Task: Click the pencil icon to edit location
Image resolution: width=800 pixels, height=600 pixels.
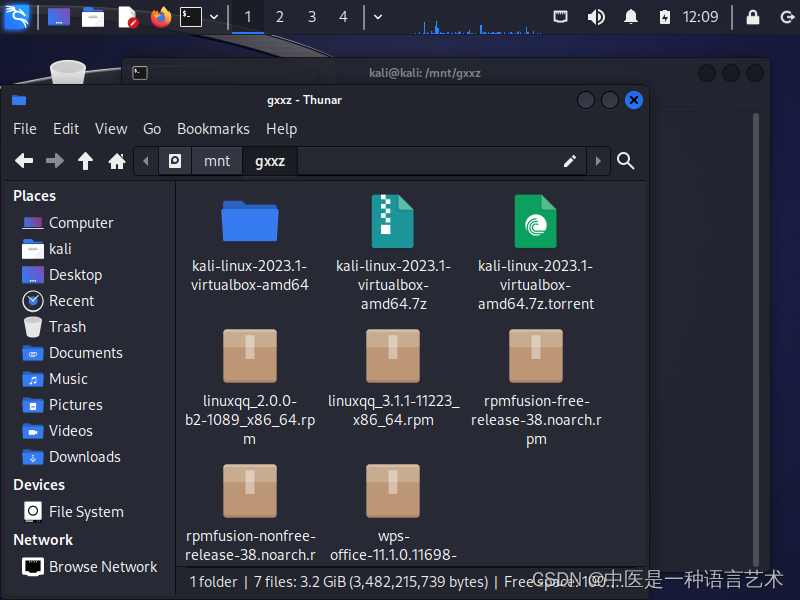Action: 570,161
